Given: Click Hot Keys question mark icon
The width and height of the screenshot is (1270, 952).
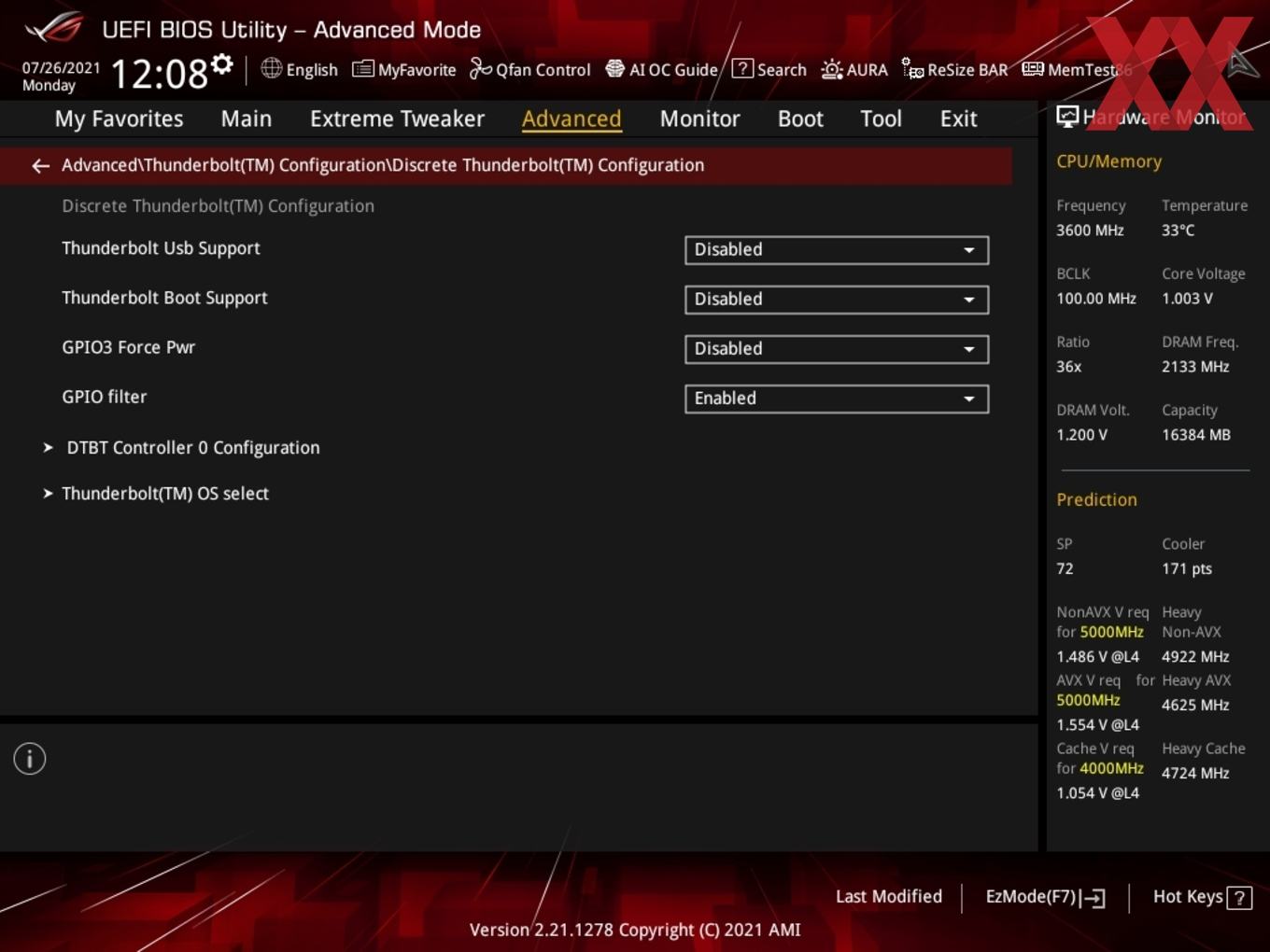Looking at the screenshot, I should coord(1239,898).
